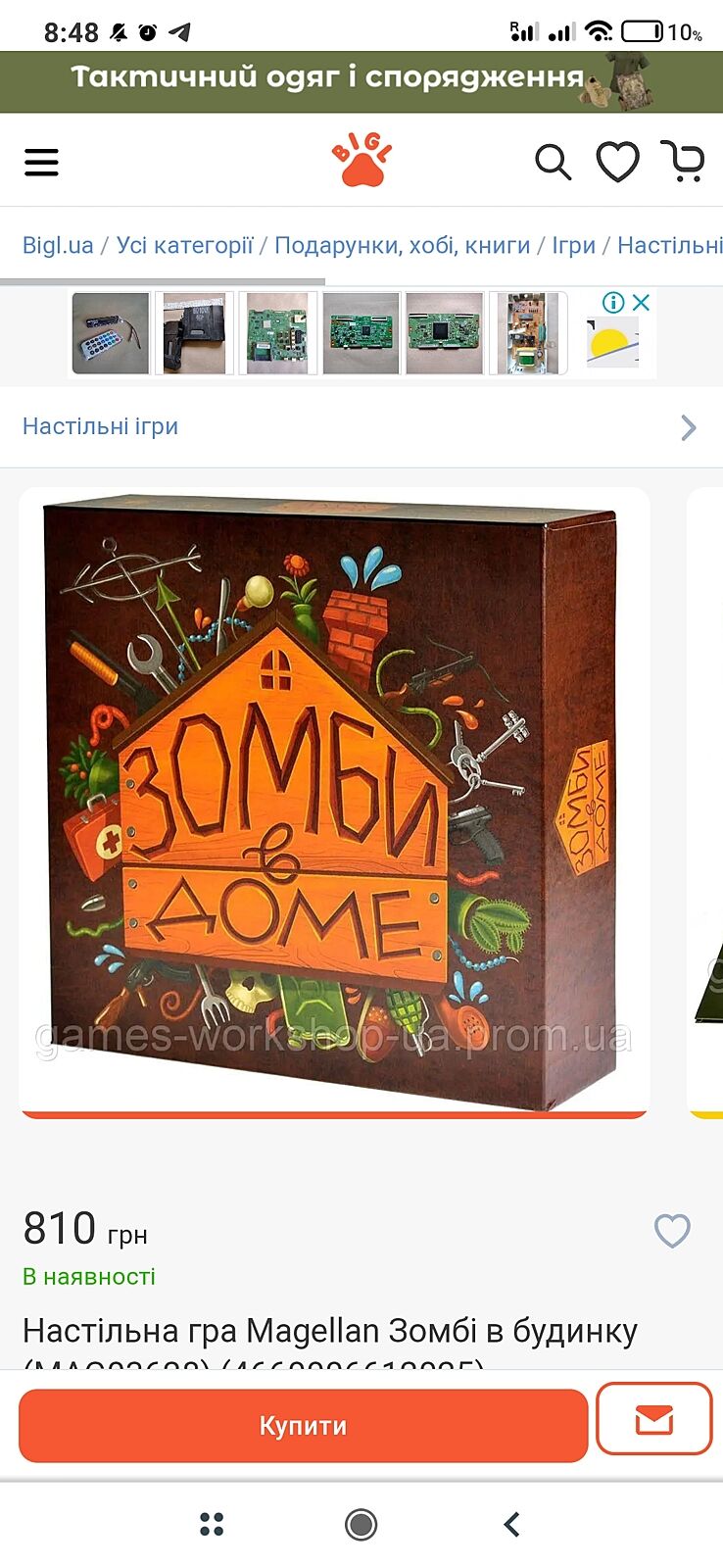Image resolution: width=723 pixels, height=1568 pixels.
Task: Open Настільні ігри category link
Action: point(100,426)
